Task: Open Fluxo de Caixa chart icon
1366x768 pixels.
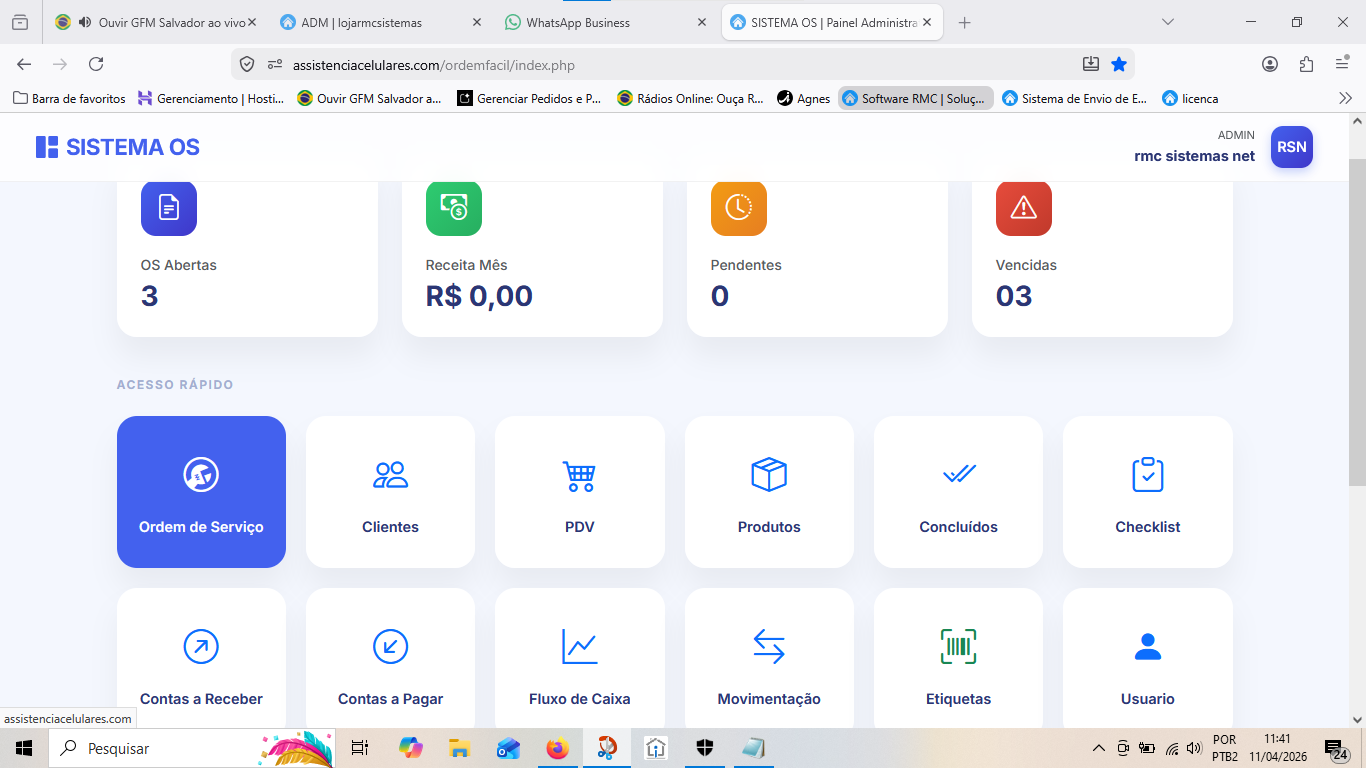Action: pyautogui.click(x=579, y=646)
